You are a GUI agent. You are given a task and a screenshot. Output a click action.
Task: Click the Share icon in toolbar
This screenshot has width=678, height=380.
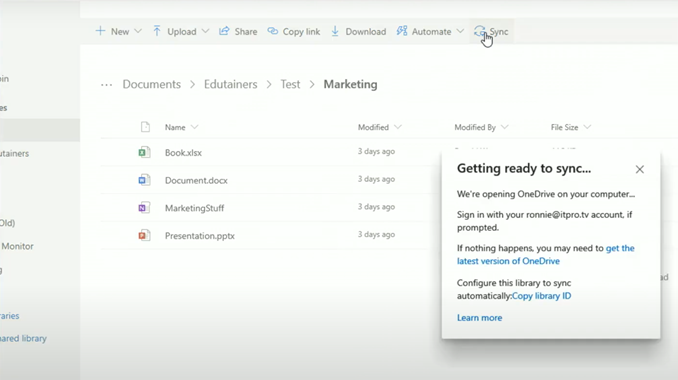pyautogui.click(x=224, y=31)
